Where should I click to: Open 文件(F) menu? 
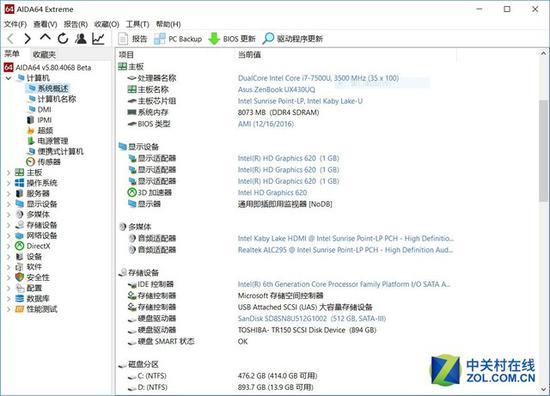15,24
